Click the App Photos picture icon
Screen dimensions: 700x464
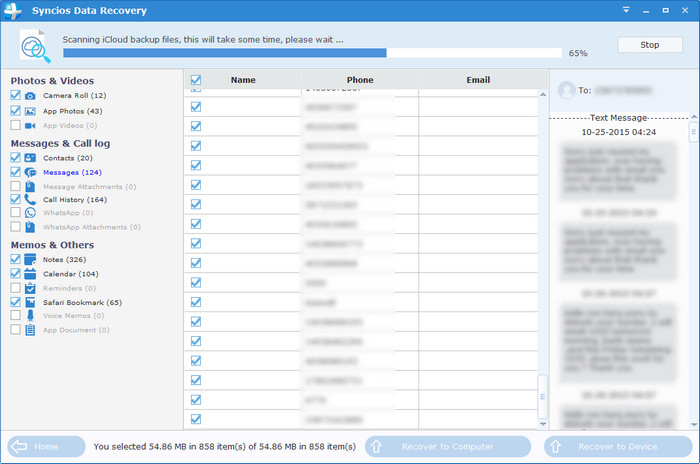[30, 111]
